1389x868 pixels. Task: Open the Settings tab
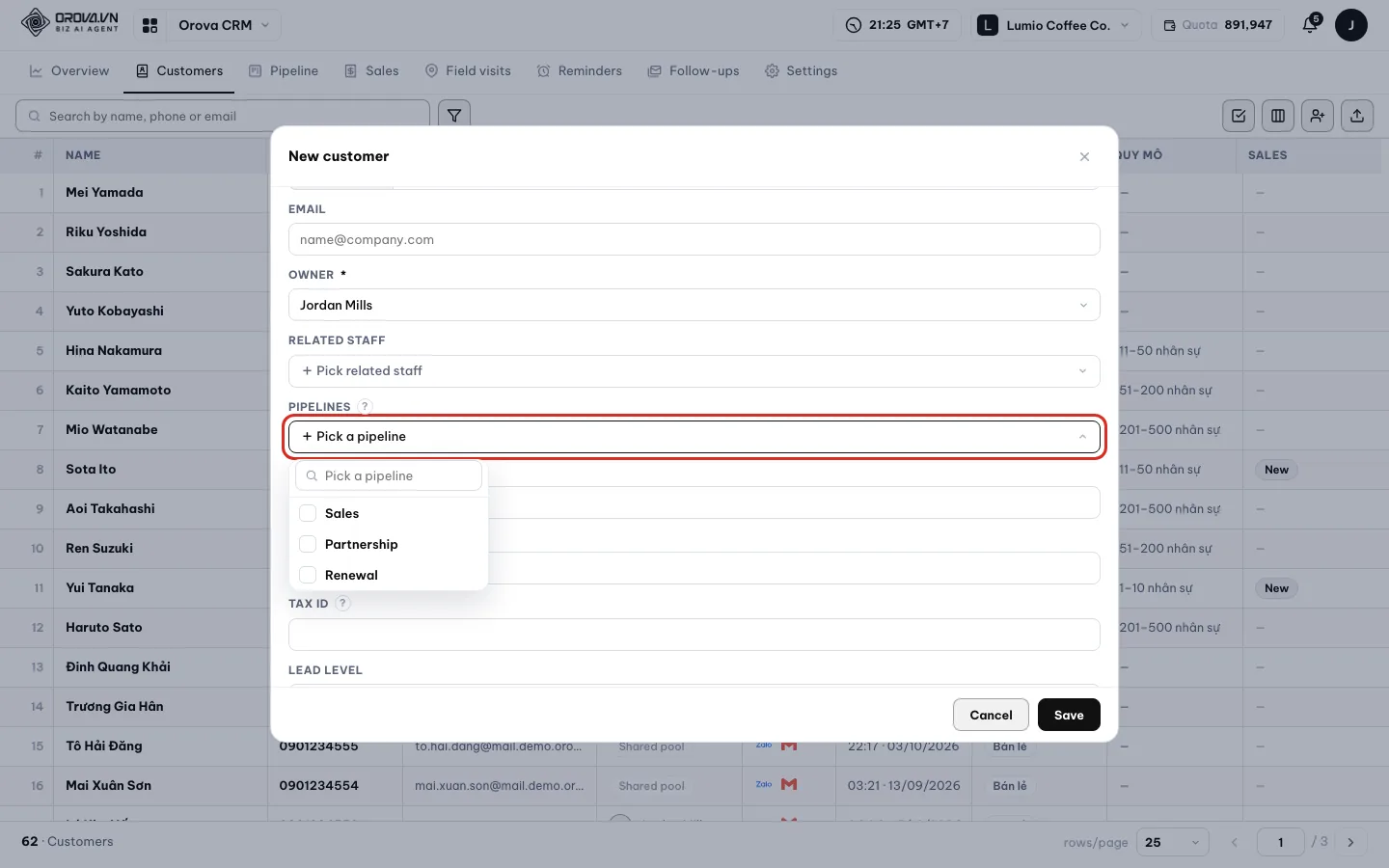click(801, 70)
